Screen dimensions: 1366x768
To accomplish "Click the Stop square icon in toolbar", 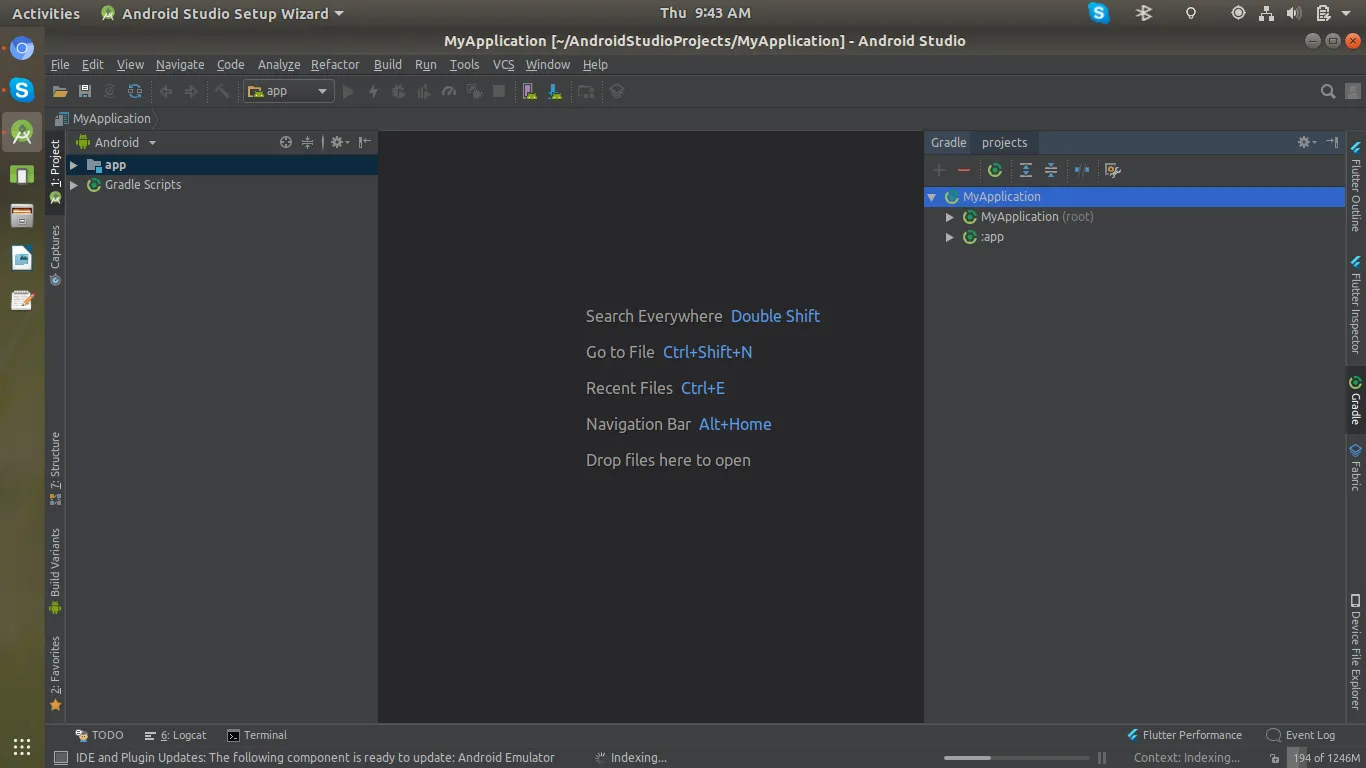I will pos(499,91).
